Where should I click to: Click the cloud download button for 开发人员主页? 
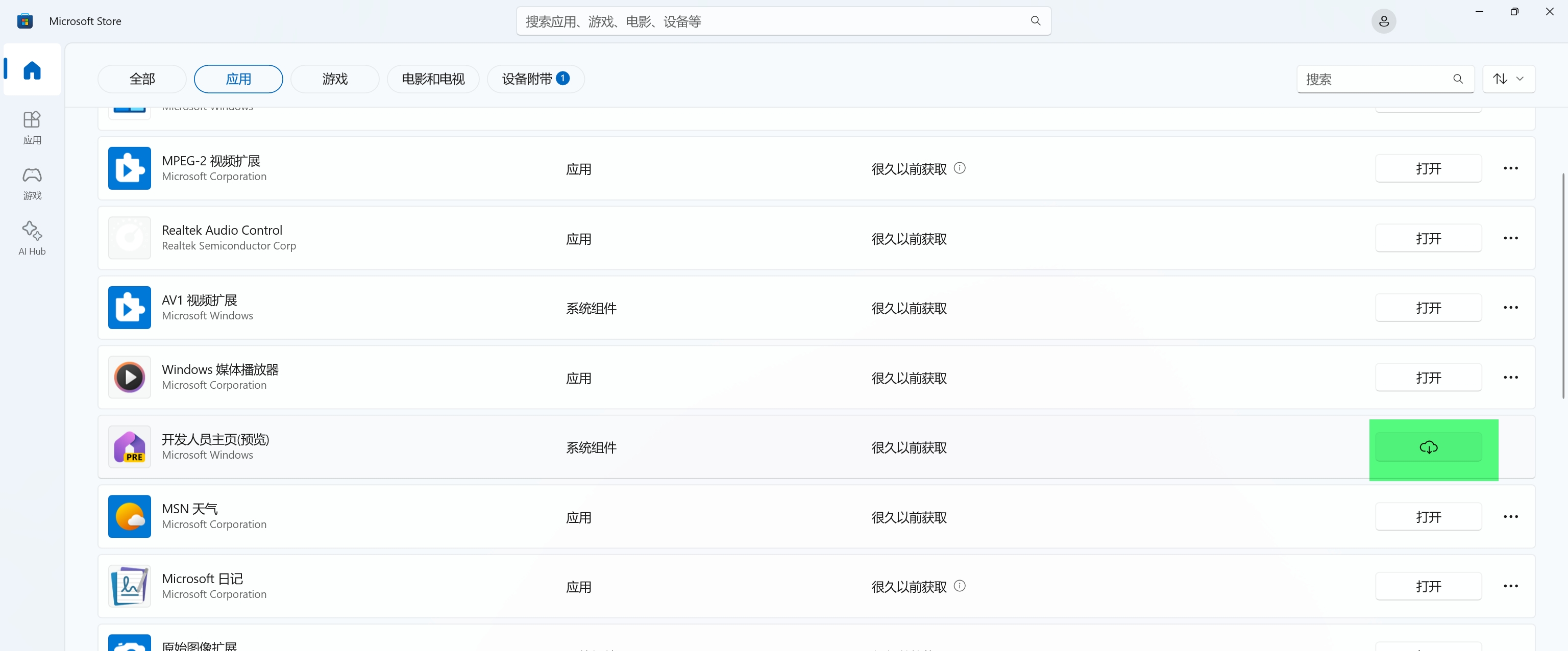click(x=1428, y=447)
